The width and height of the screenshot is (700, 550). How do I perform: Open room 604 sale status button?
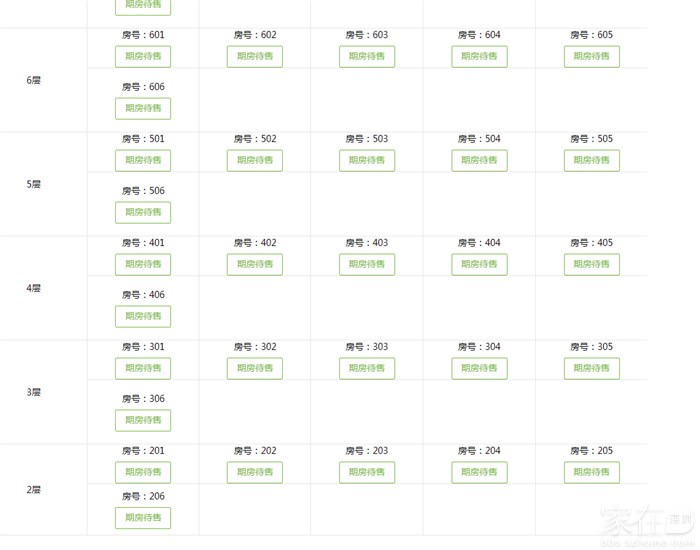pyautogui.click(x=479, y=57)
